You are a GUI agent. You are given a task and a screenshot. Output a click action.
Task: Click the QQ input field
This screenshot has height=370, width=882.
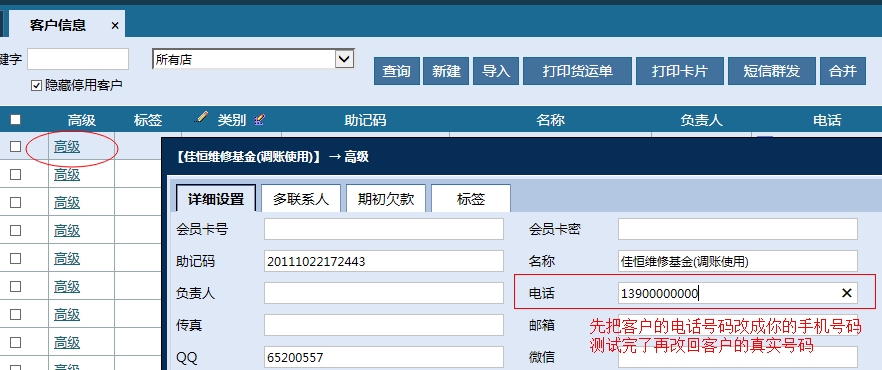[384, 357]
